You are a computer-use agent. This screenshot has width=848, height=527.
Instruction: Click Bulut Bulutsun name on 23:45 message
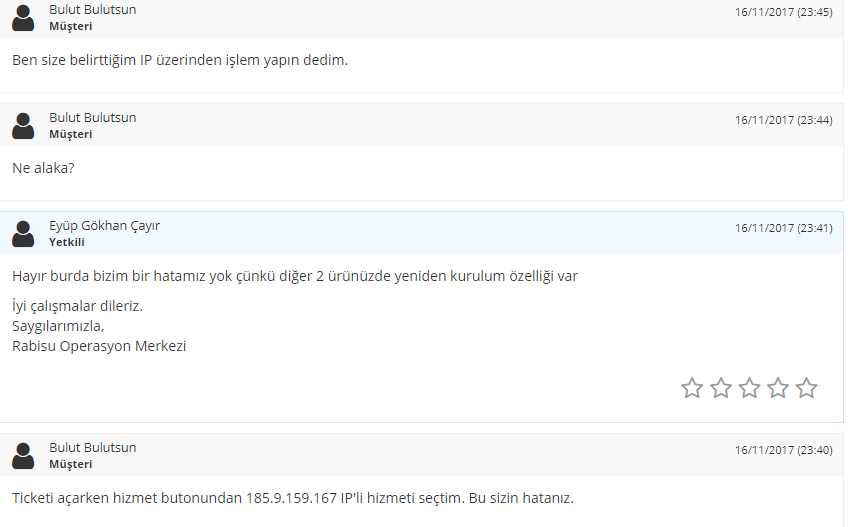pos(92,10)
